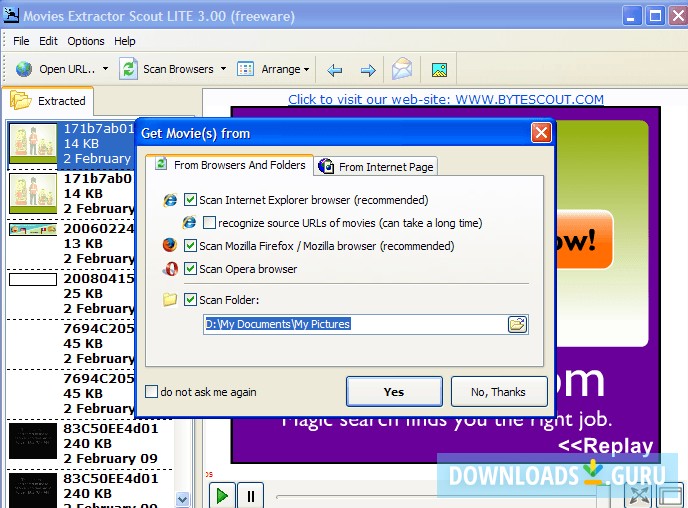This screenshot has height=508, width=688.
Task: Enable recognize source URLs of movies
Action: [209, 223]
